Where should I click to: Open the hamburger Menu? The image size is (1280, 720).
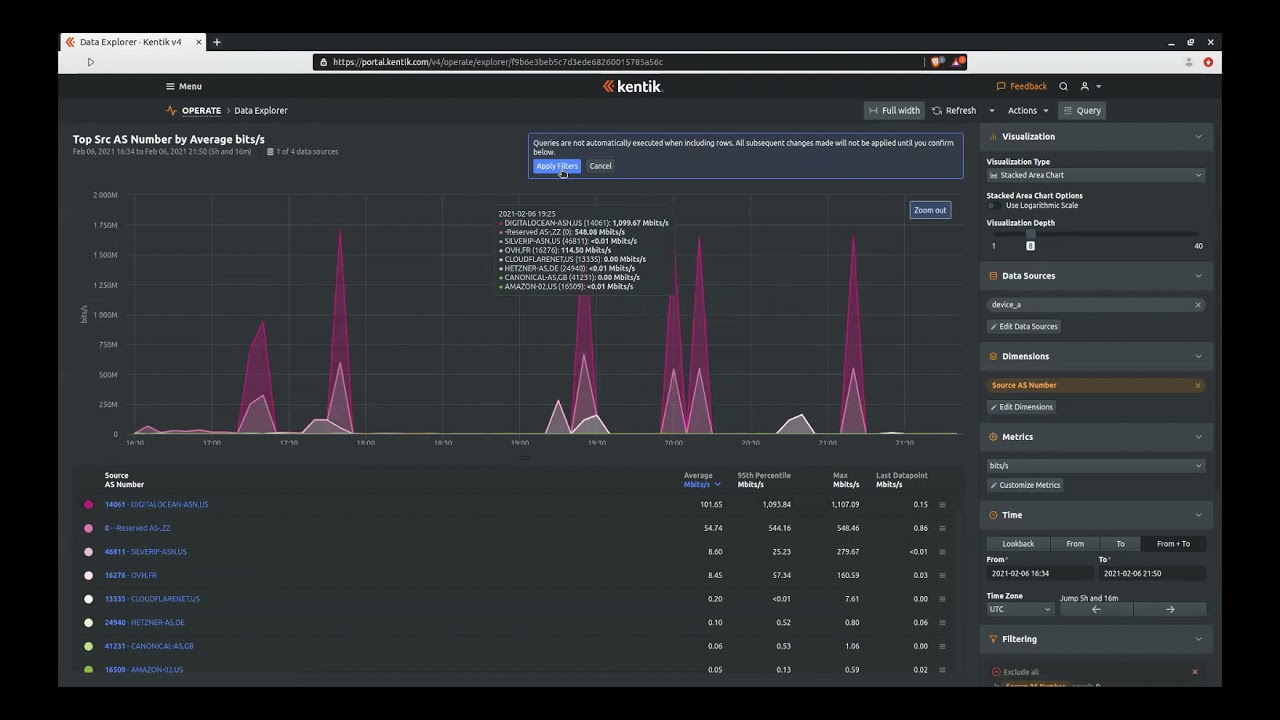183,86
